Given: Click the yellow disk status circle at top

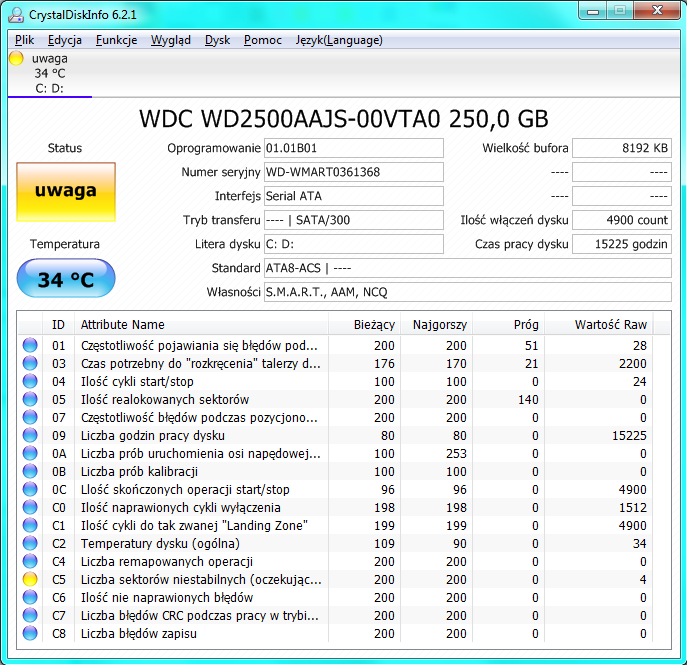Looking at the screenshot, I should coord(16,58).
